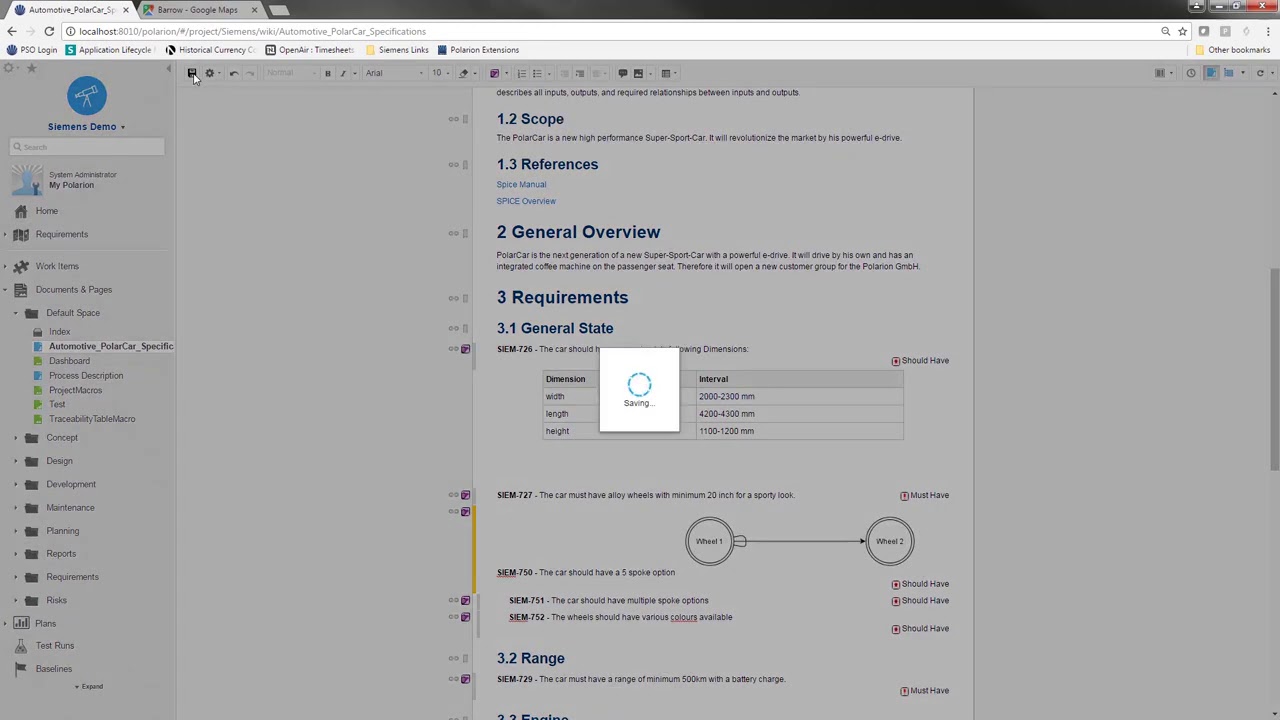Reload the browser page
The width and height of the screenshot is (1280, 720).
pyautogui.click(x=48, y=31)
